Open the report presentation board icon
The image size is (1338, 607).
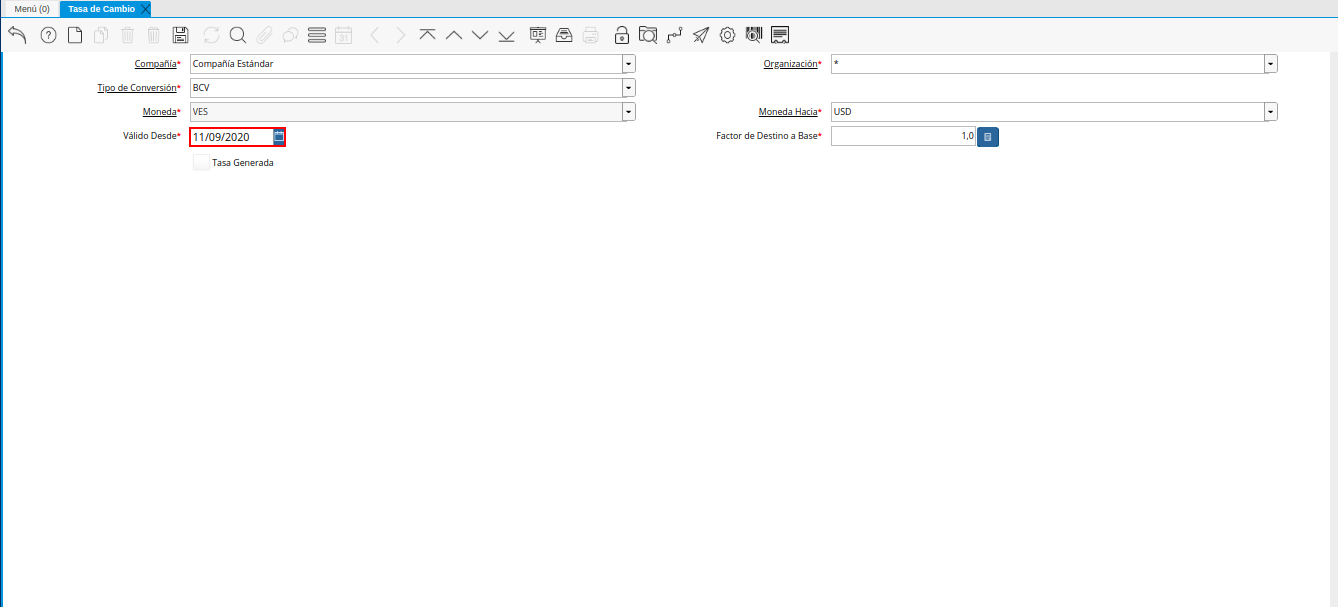click(538, 35)
